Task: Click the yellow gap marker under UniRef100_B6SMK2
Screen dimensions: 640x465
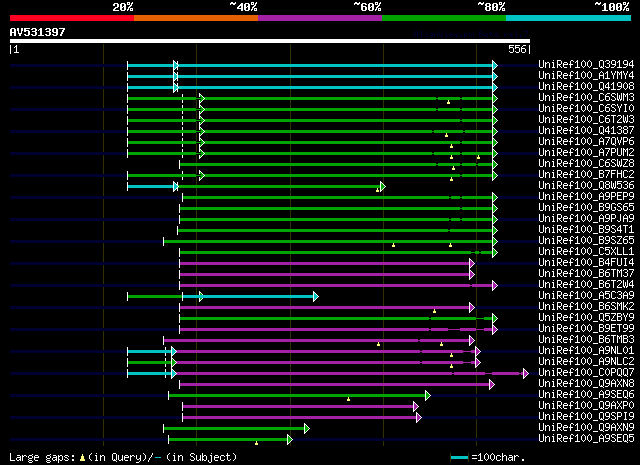Action: [x=434, y=311]
